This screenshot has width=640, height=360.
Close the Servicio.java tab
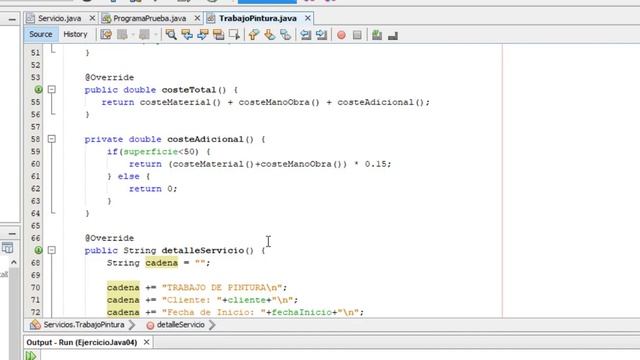[x=92, y=18]
